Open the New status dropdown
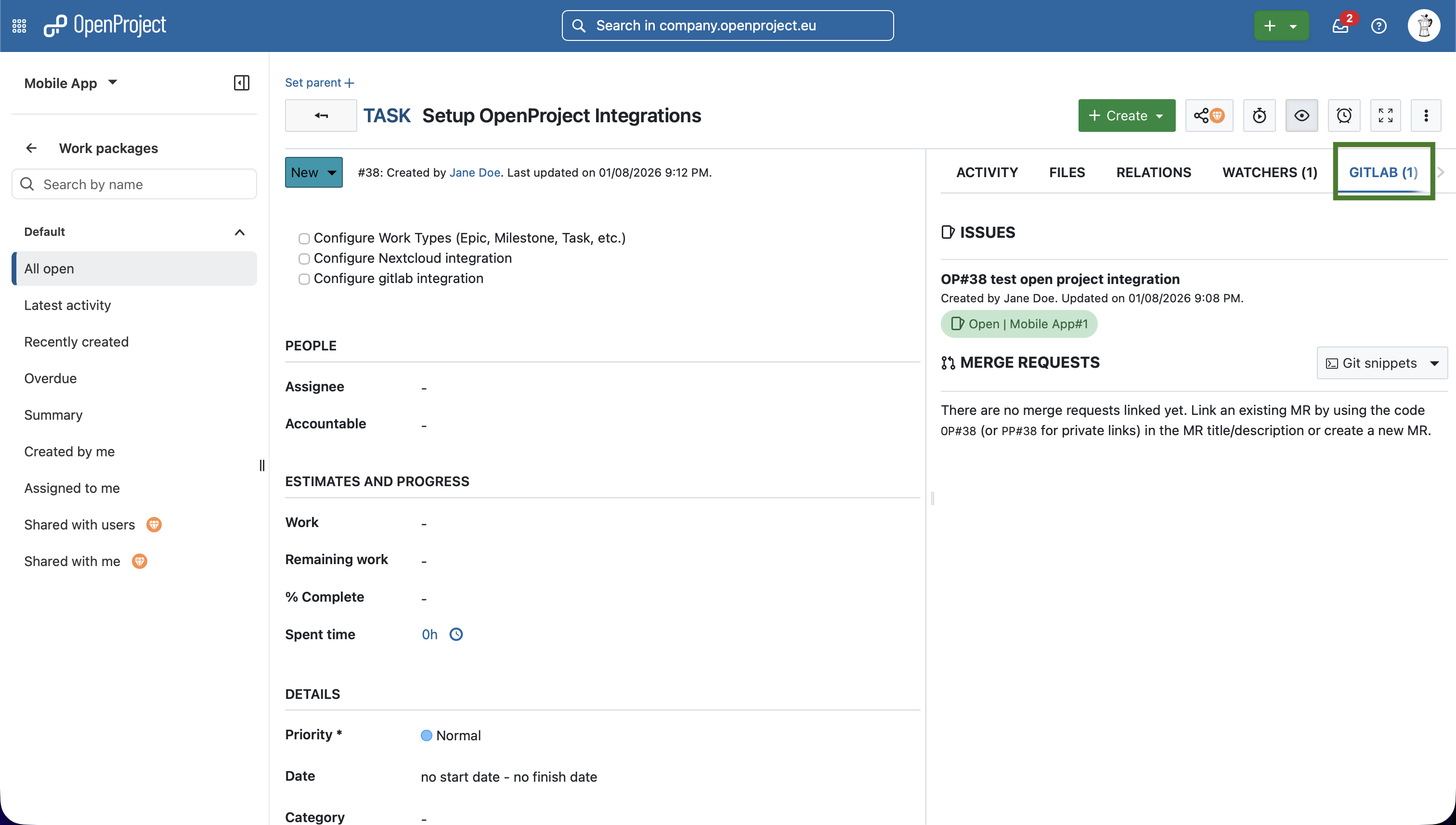This screenshot has width=1456, height=825. point(313,172)
